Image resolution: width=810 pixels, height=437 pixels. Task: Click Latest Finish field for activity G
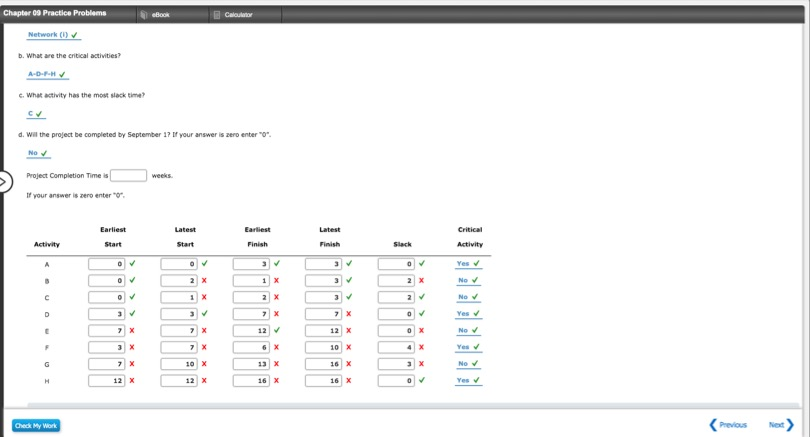pyautogui.click(x=323, y=364)
